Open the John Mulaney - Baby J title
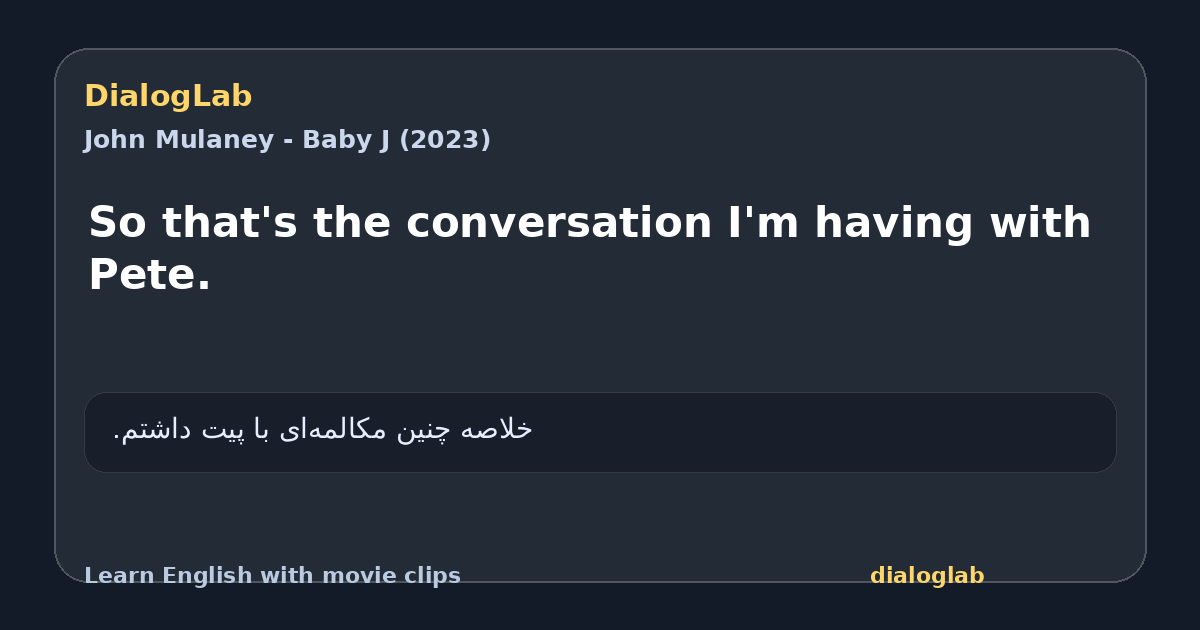The width and height of the screenshot is (1200, 630). click(287, 140)
